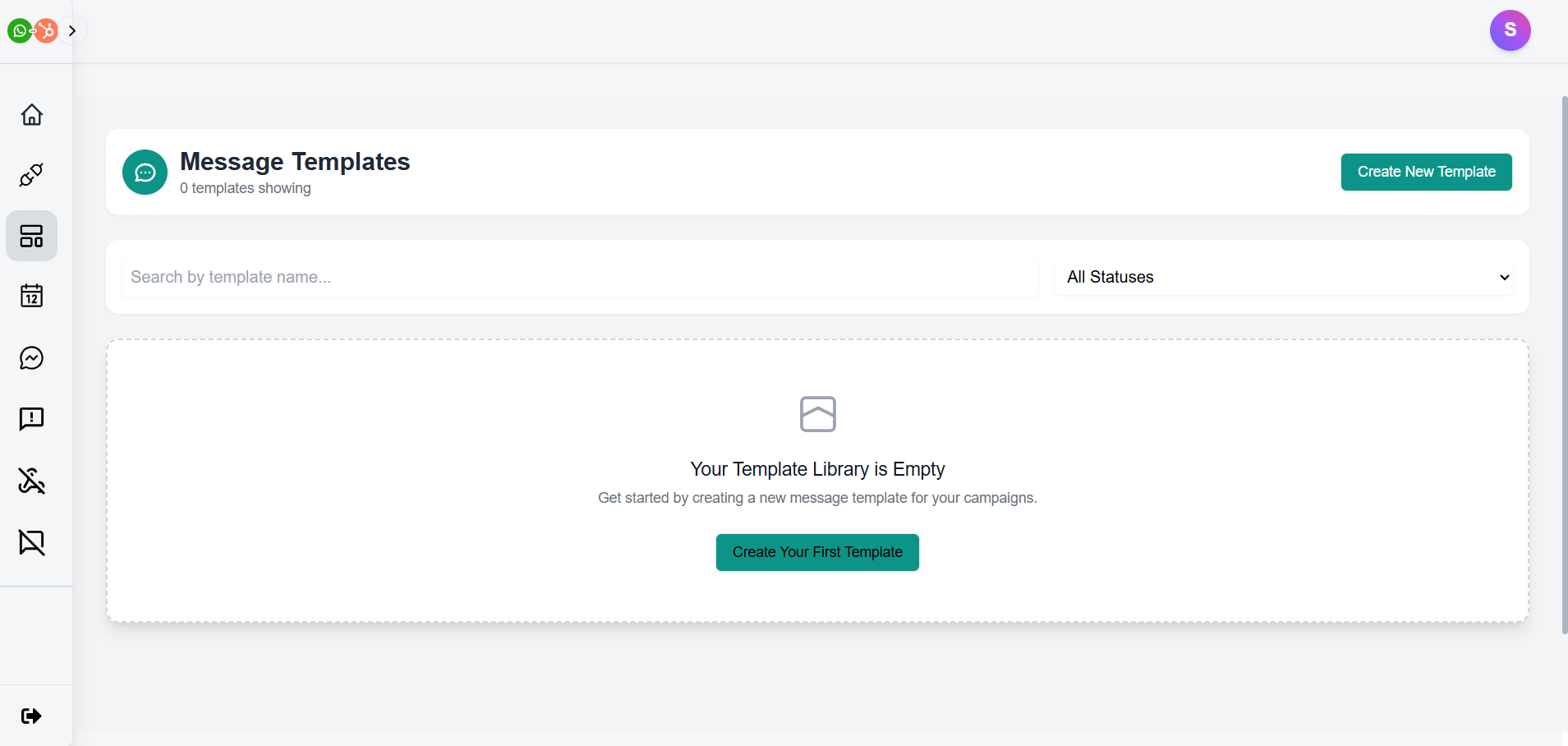Click the Create New Template button
The image size is (1568, 746).
1426,172
